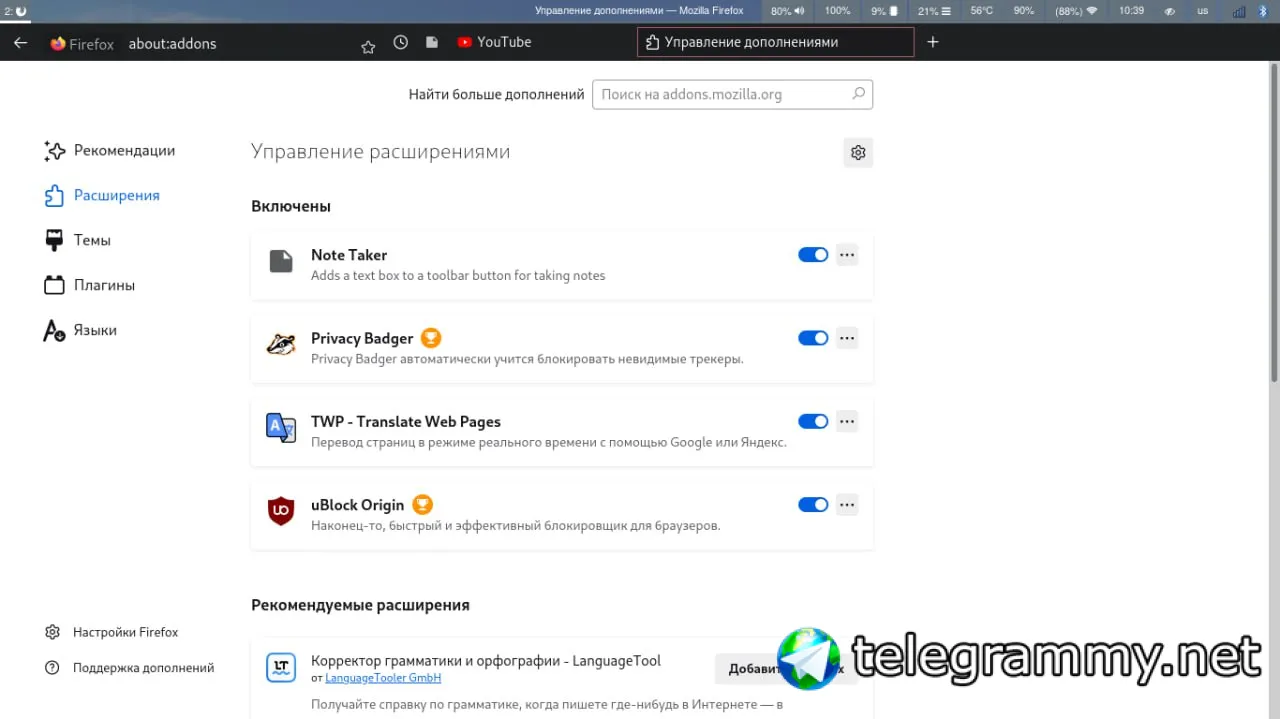Open the history clock icon in toolbar
Screen dimensions: 1280x719
[x=401, y=42]
